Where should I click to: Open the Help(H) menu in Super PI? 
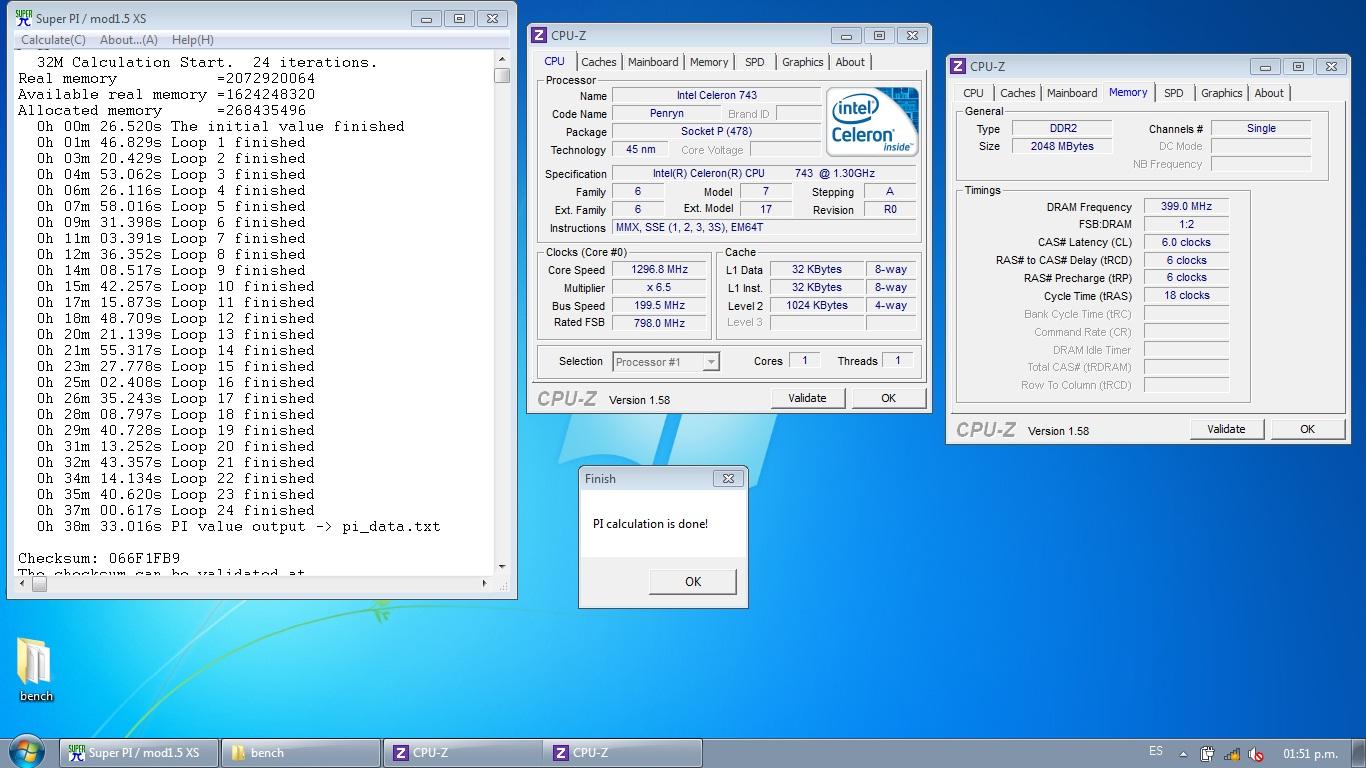coord(192,40)
